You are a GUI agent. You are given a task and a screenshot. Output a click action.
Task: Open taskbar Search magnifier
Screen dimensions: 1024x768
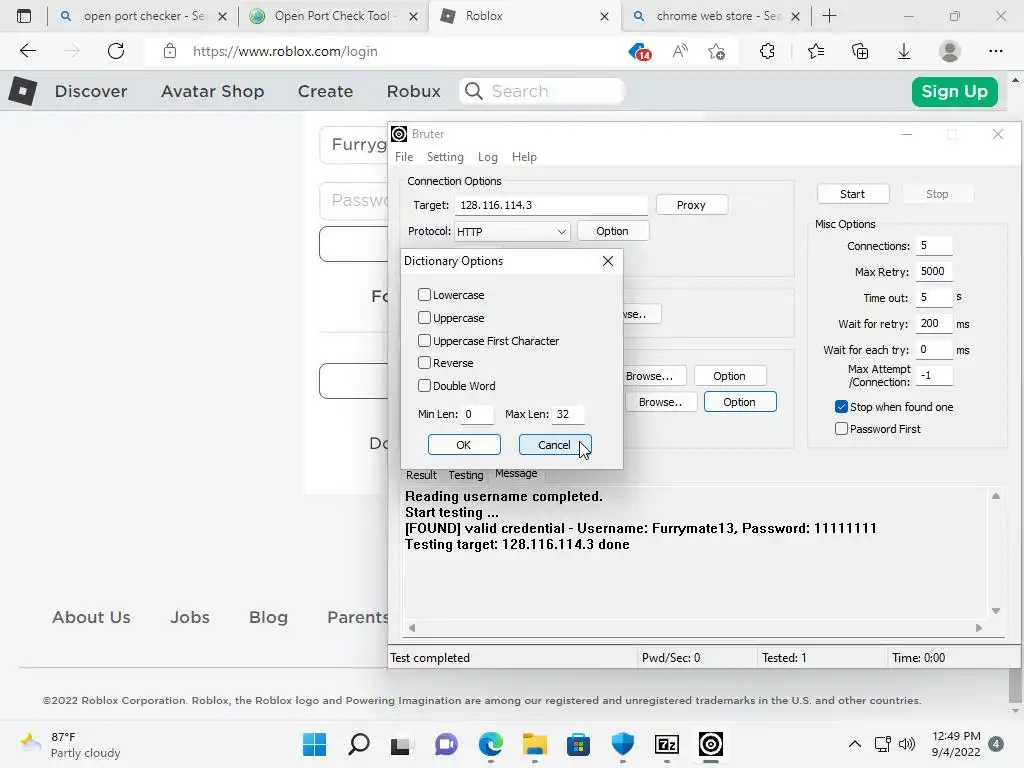click(359, 744)
